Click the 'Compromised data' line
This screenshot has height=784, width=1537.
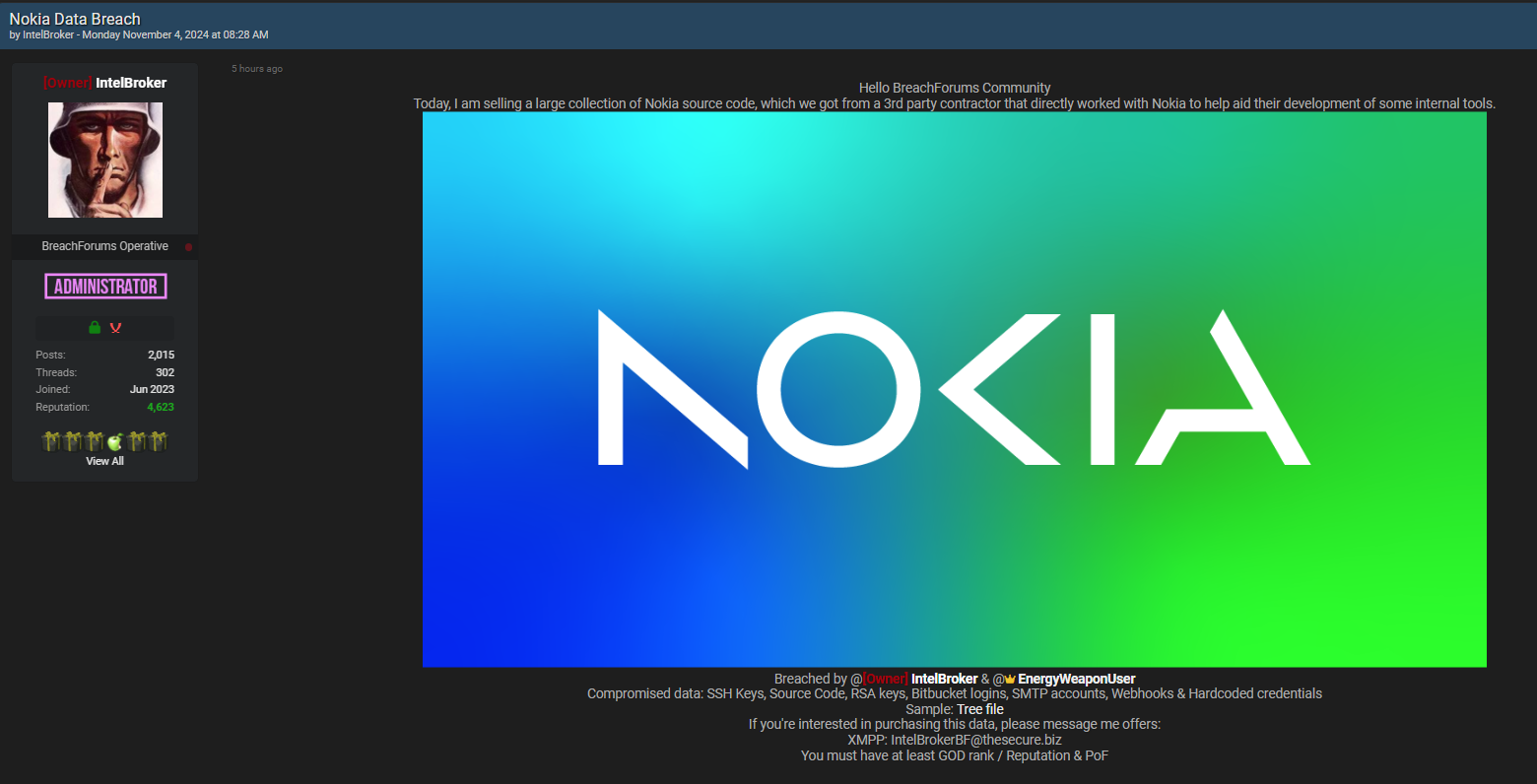(x=955, y=693)
